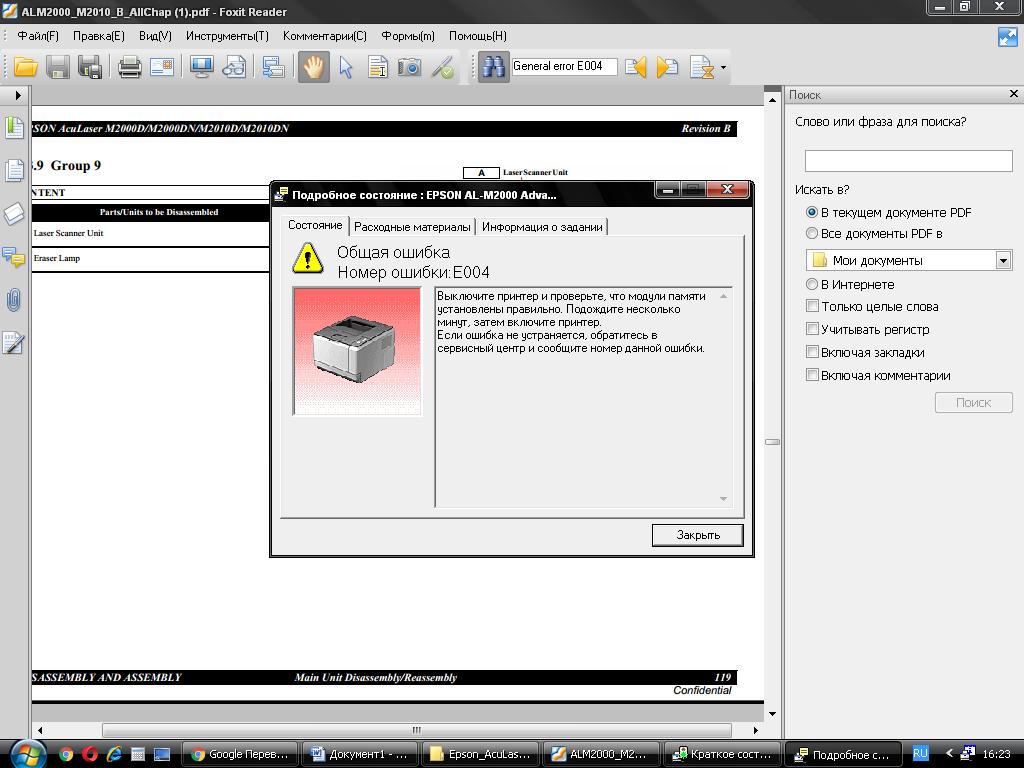Image resolution: width=1024 pixels, height=768 pixels.
Task: Open the Attachments paperclip panel
Action: click(x=14, y=299)
